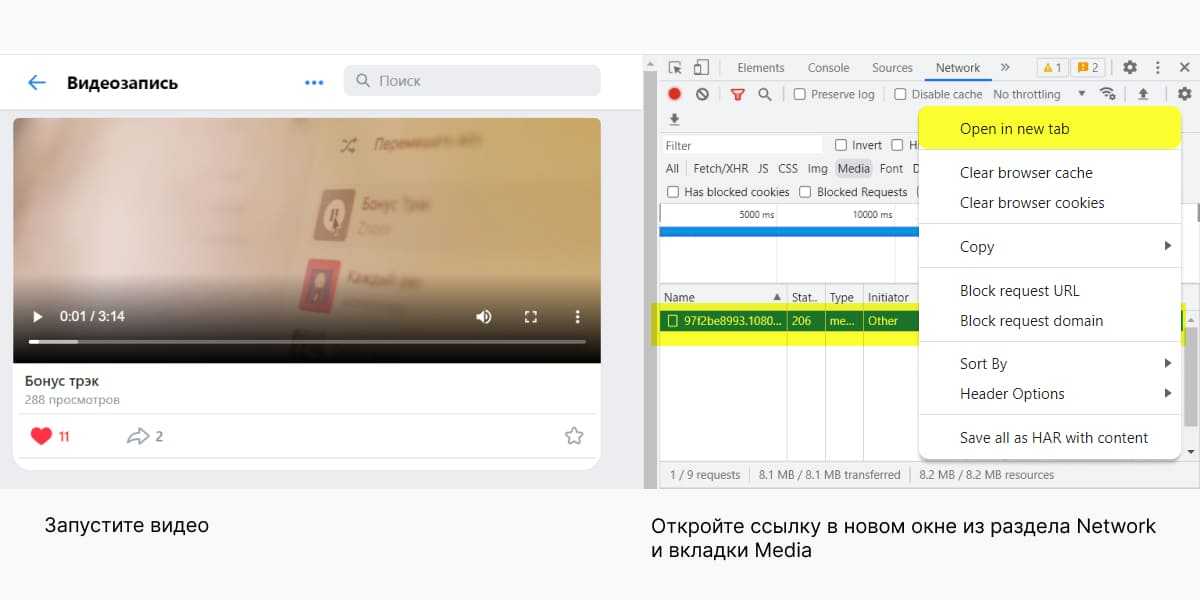
Task: Click the red record network log button
Action: pyautogui.click(x=675, y=94)
